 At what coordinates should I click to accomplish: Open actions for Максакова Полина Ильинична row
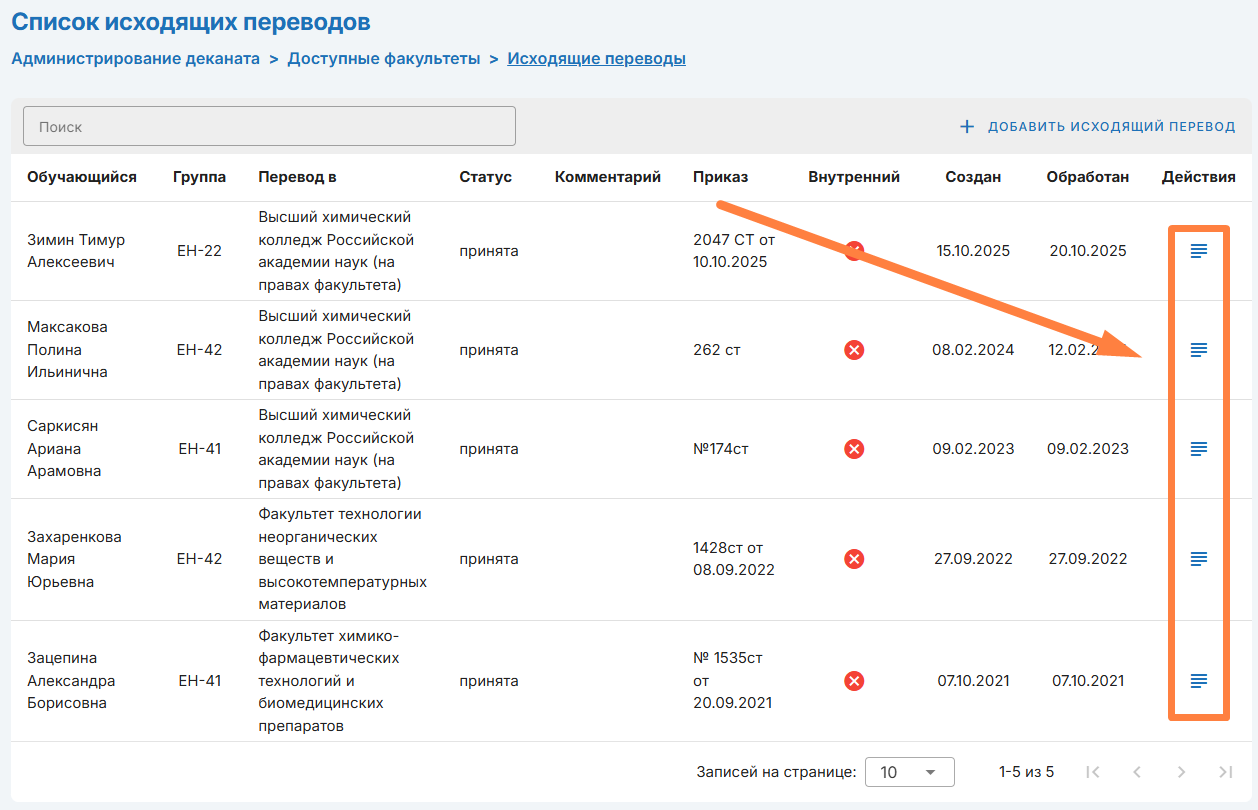pos(1198,350)
